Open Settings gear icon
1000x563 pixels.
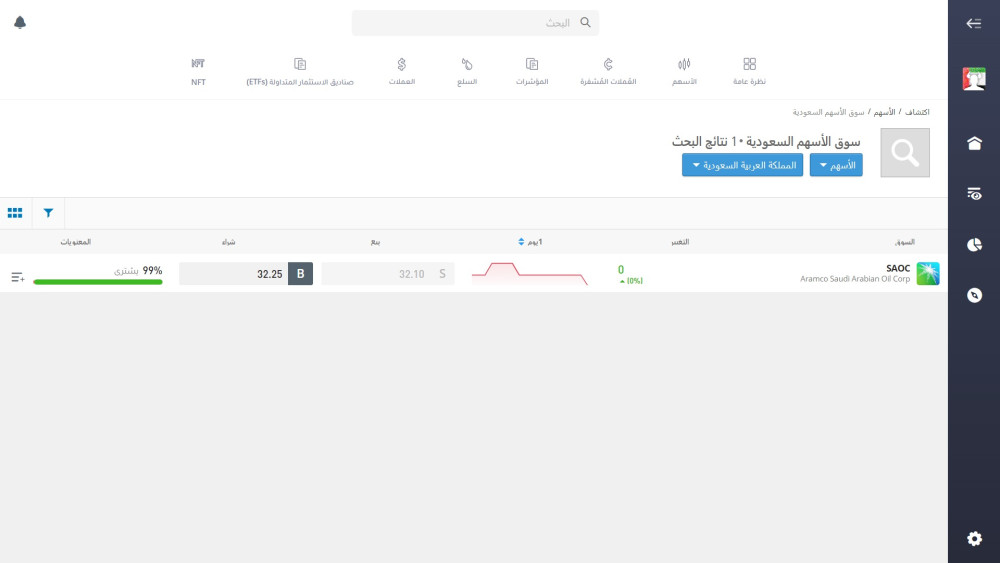click(974, 539)
